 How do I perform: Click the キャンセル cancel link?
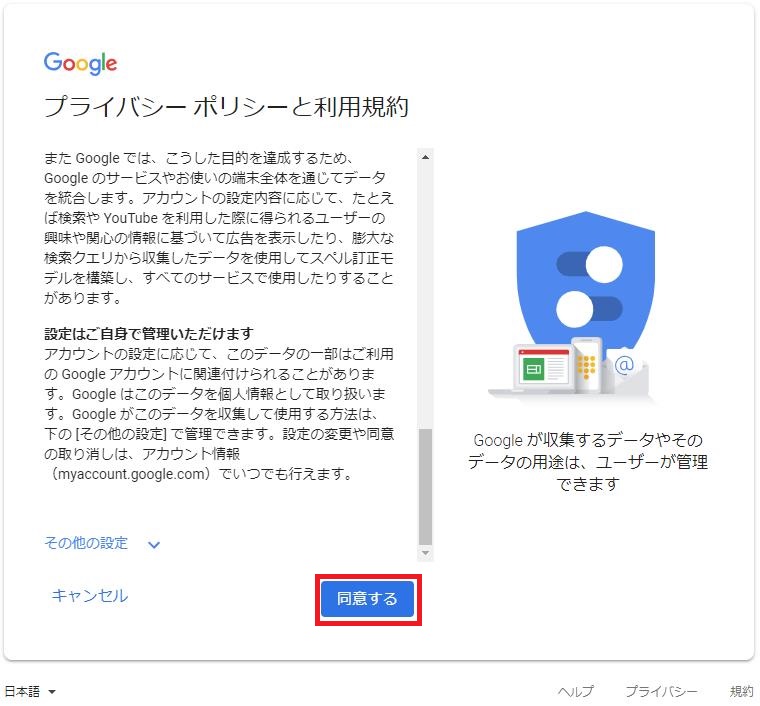pyautogui.click(x=90, y=596)
